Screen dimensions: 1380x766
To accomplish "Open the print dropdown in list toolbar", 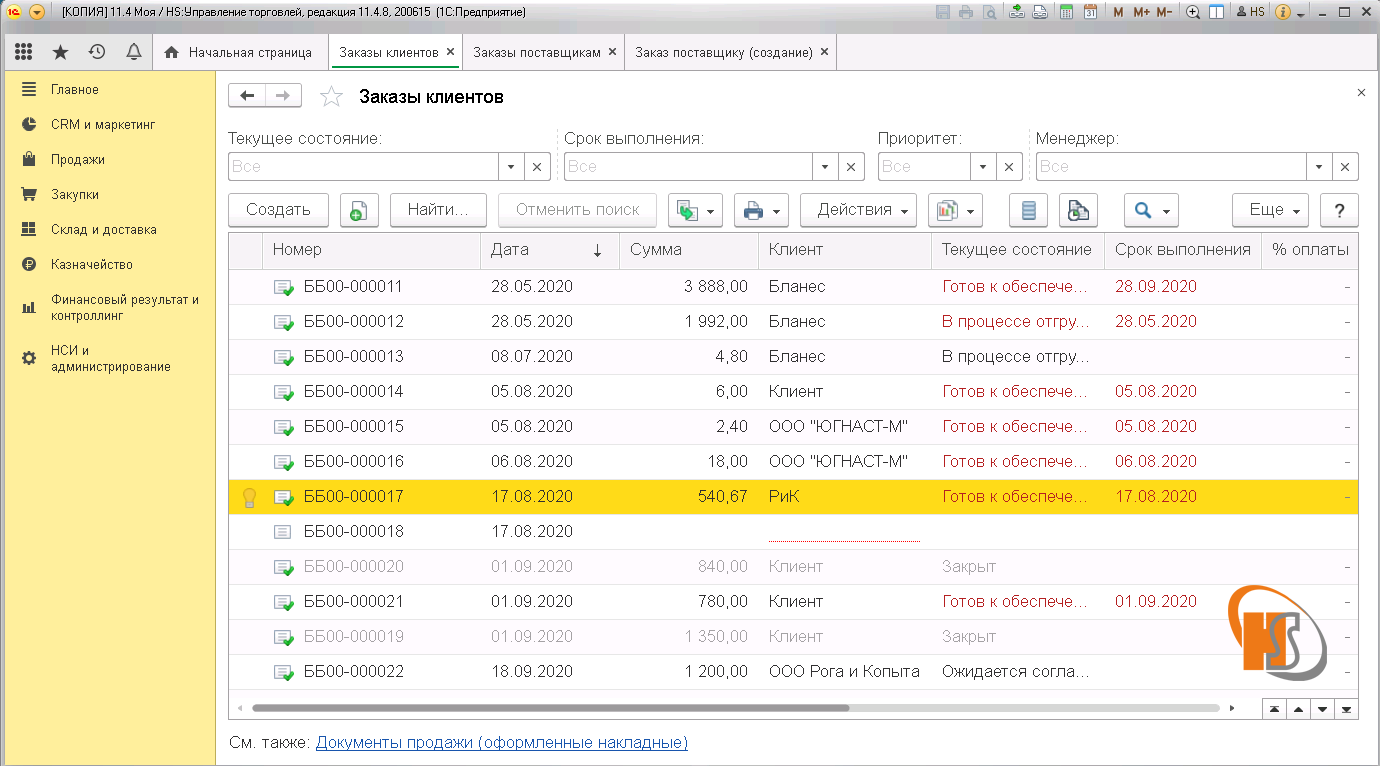I will 762,210.
